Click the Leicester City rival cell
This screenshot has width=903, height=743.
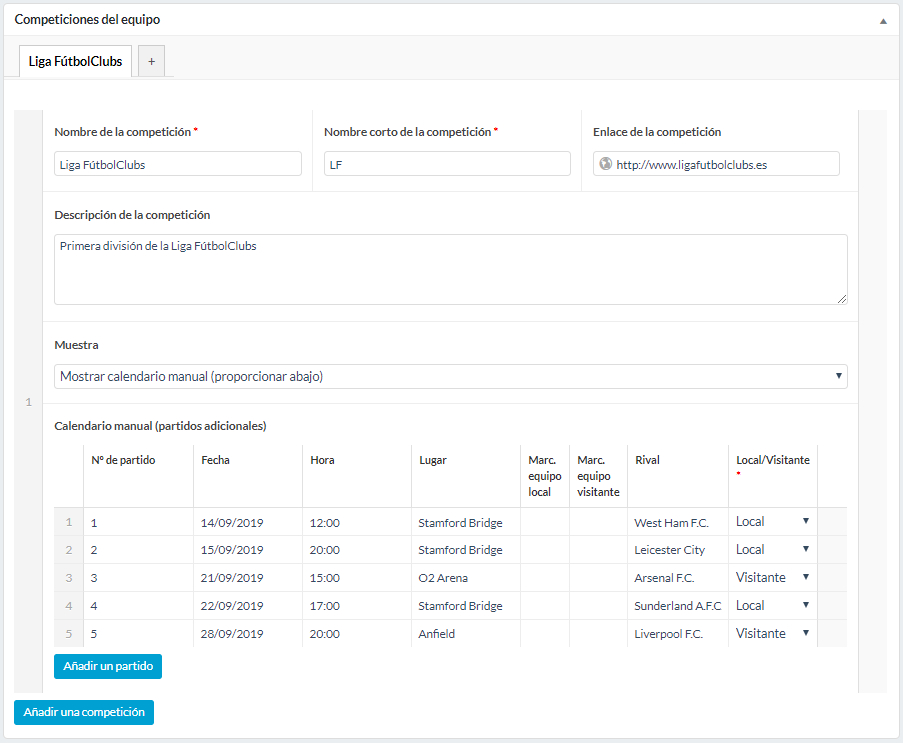(678, 550)
